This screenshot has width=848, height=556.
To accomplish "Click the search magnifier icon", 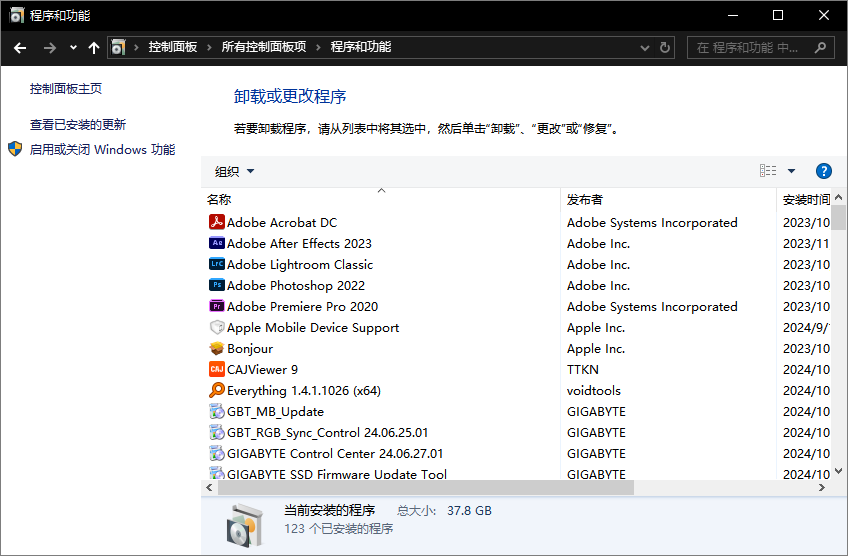I will (x=820, y=48).
